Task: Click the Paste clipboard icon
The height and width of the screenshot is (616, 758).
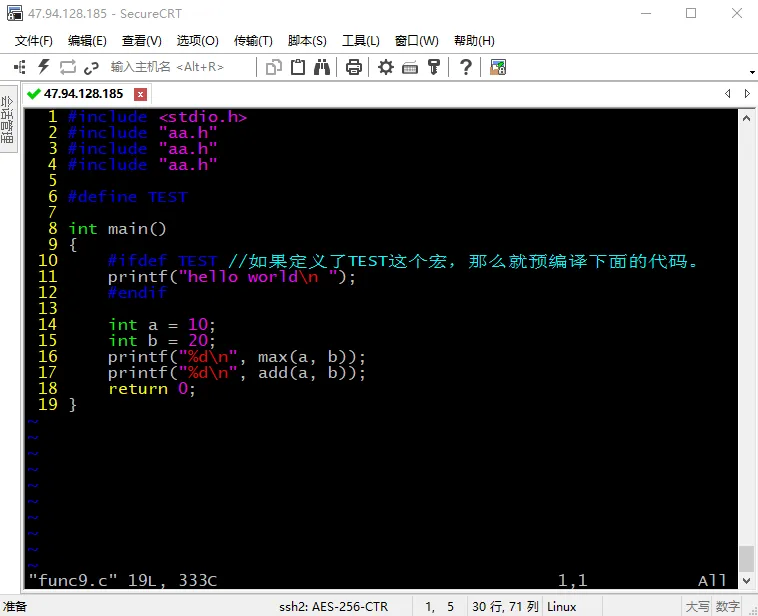Action: 298,67
